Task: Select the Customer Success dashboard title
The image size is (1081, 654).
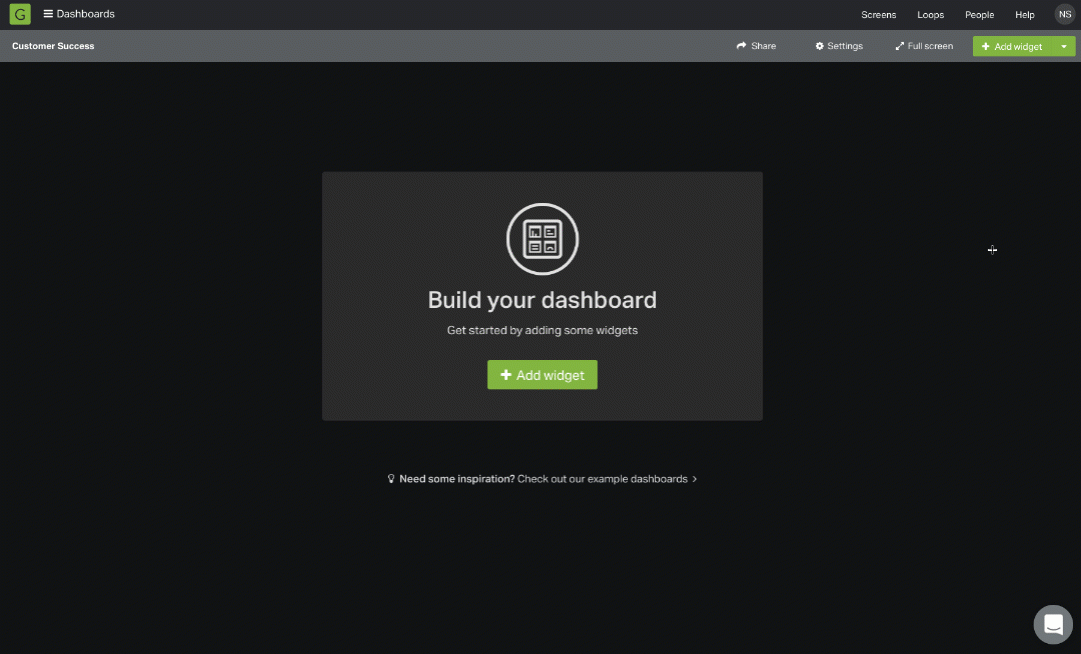Action: [x=53, y=45]
